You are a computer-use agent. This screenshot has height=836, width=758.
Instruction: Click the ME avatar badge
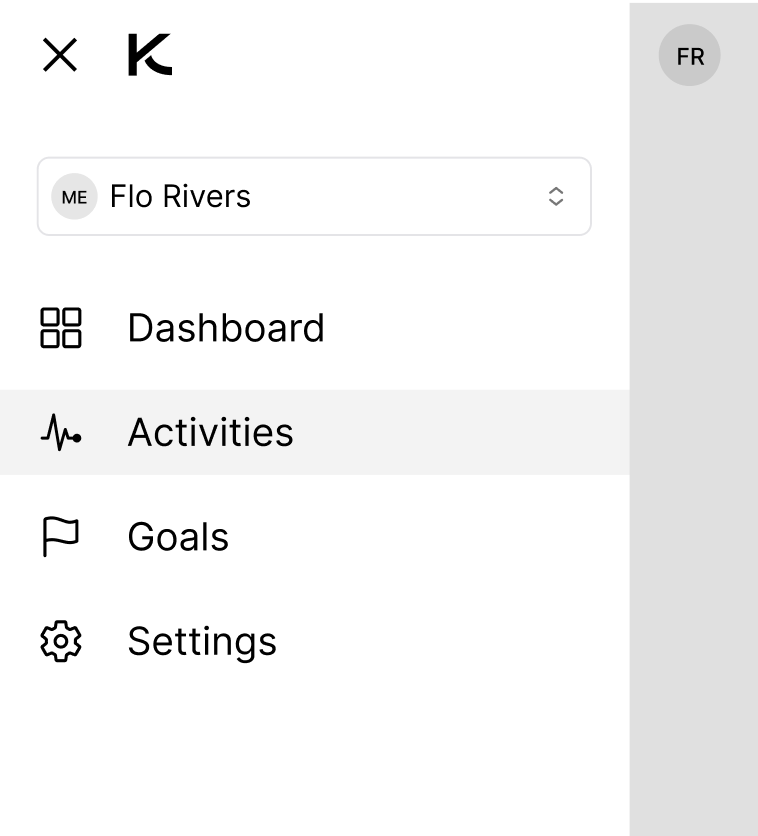(x=74, y=197)
